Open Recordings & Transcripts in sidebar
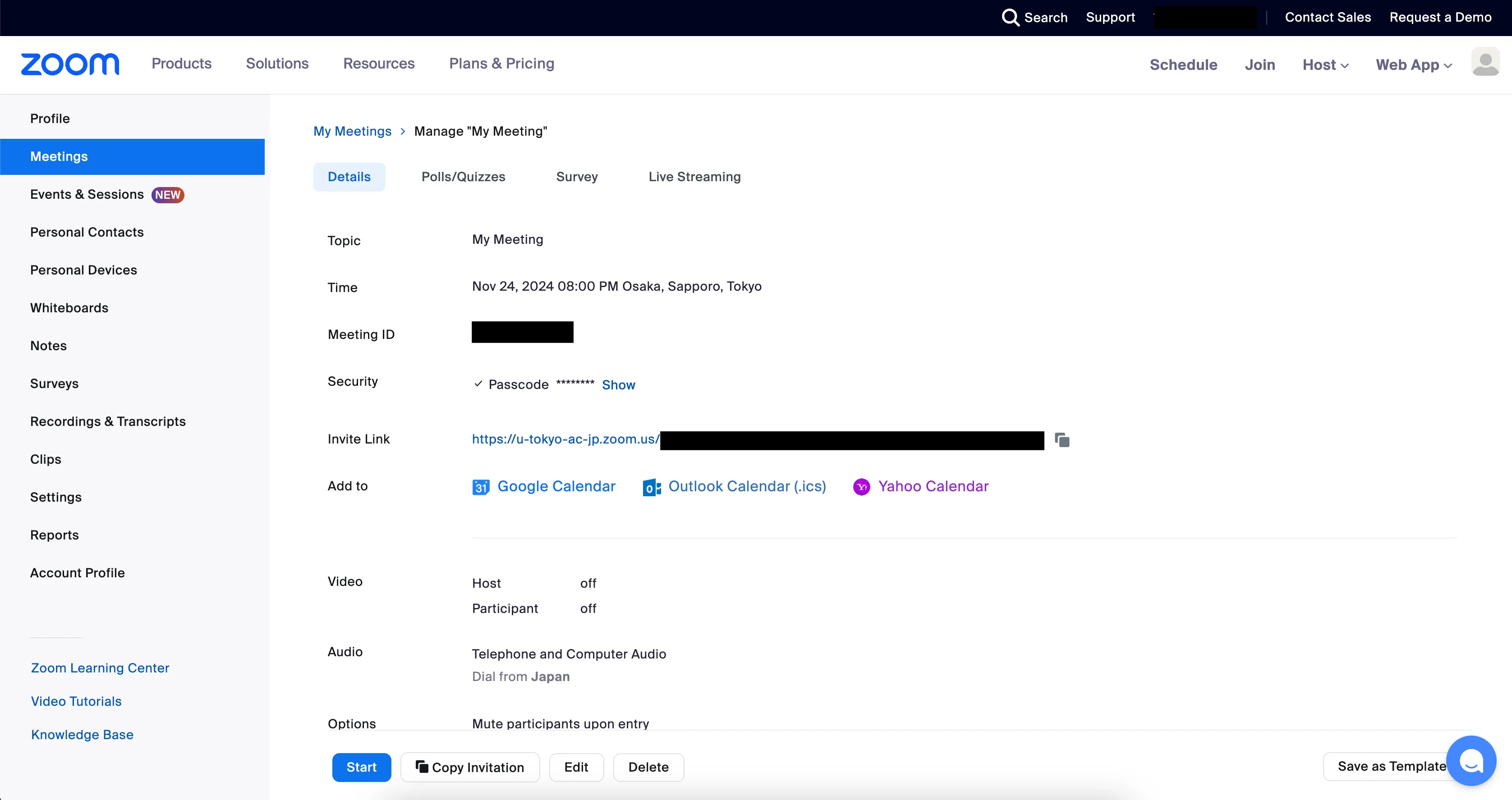This screenshot has height=800, width=1512. coord(108,421)
